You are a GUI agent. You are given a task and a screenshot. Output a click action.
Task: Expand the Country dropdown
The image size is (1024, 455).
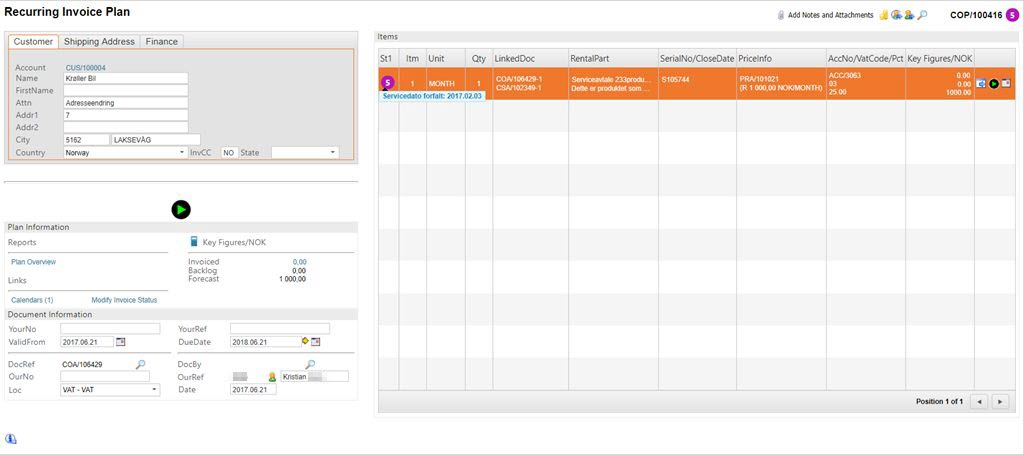(x=182, y=153)
